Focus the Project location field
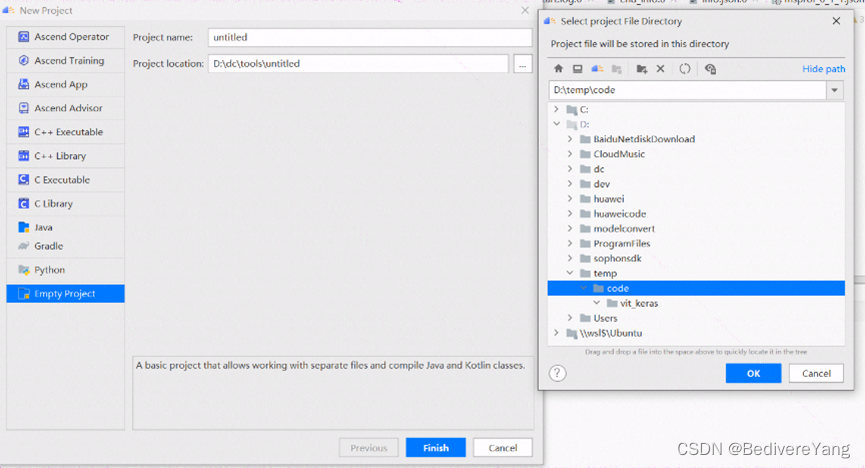Image resolution: width=865 pixels, height=468 pixels. click(x=358, y=64)
